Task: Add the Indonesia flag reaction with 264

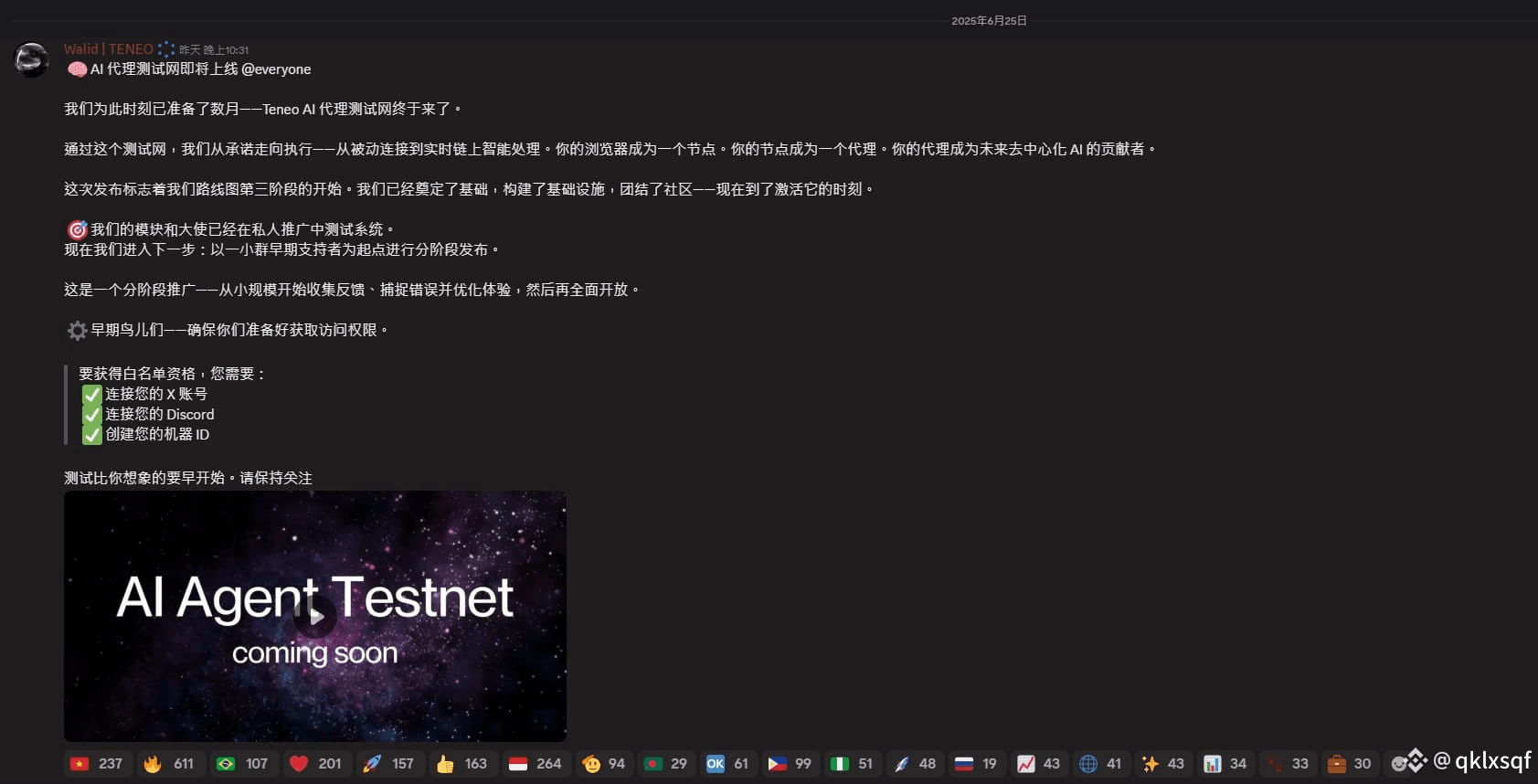Action: pyautogui.click(x=536, y=764)
